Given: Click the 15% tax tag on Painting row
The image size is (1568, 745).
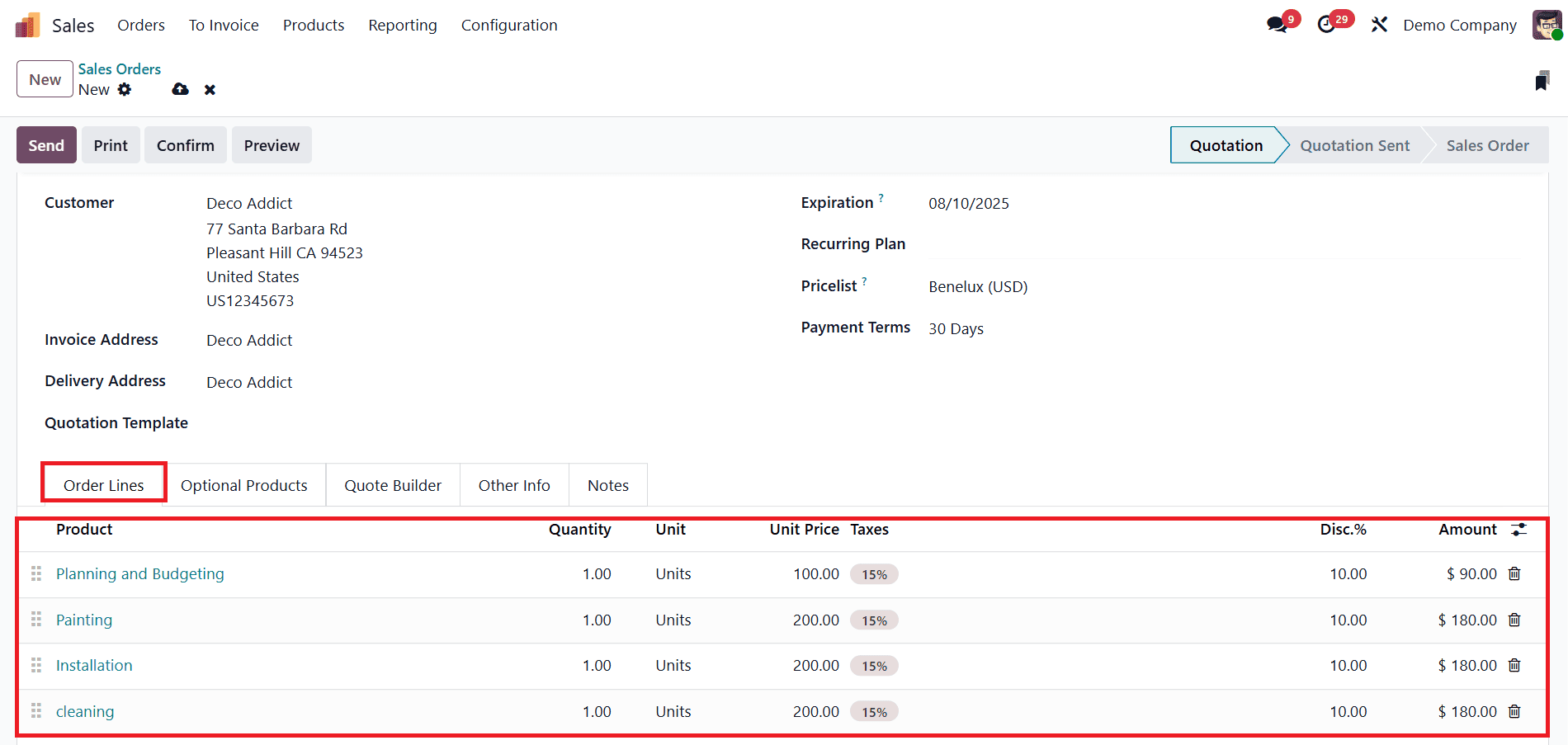Looking at the screenshot, I should 874,620.
